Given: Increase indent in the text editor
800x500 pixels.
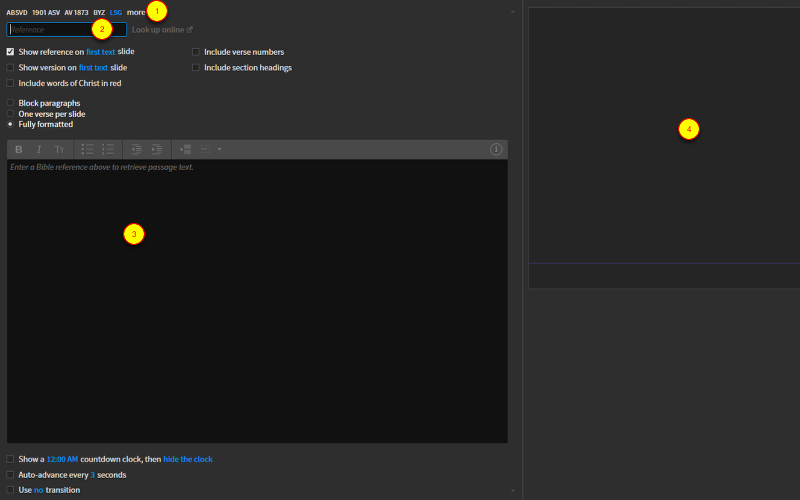Looking at the screenshot, I should pyautogui.click(x=157, y=149).
